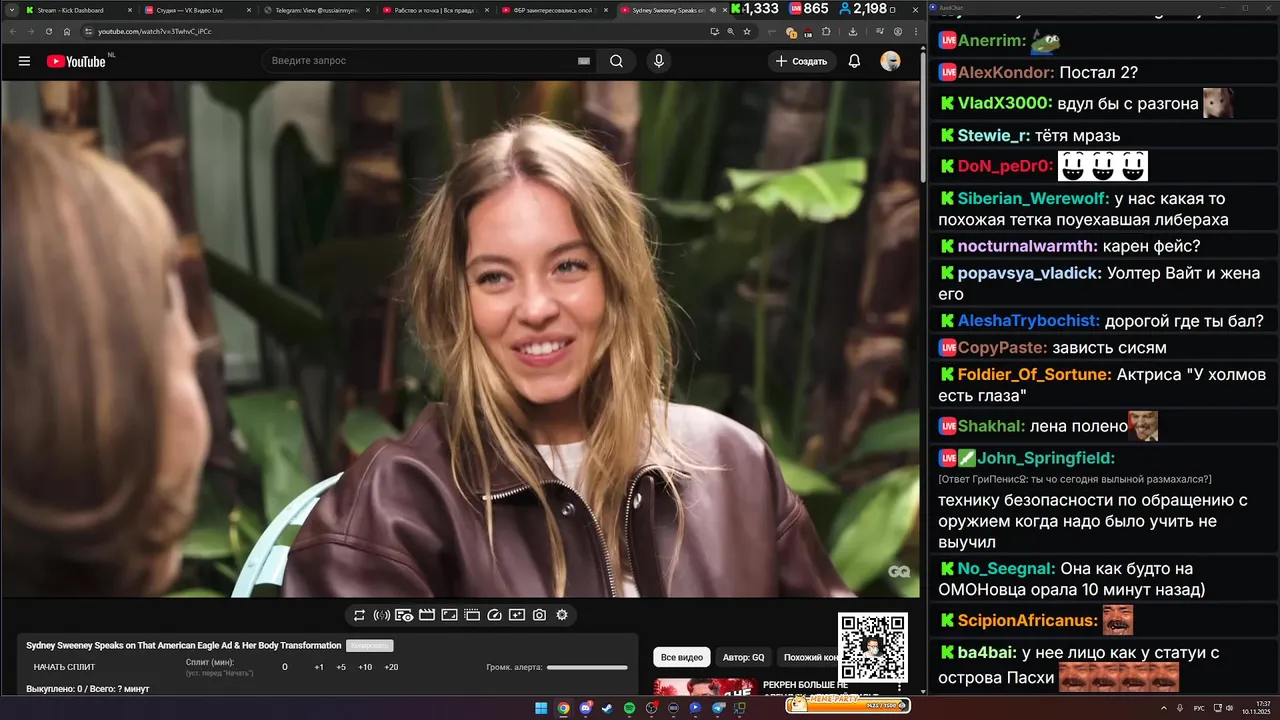Click the resize player frame icon
The width and height of the screenshot is (1280, 720).
click(x=449, y=615)
